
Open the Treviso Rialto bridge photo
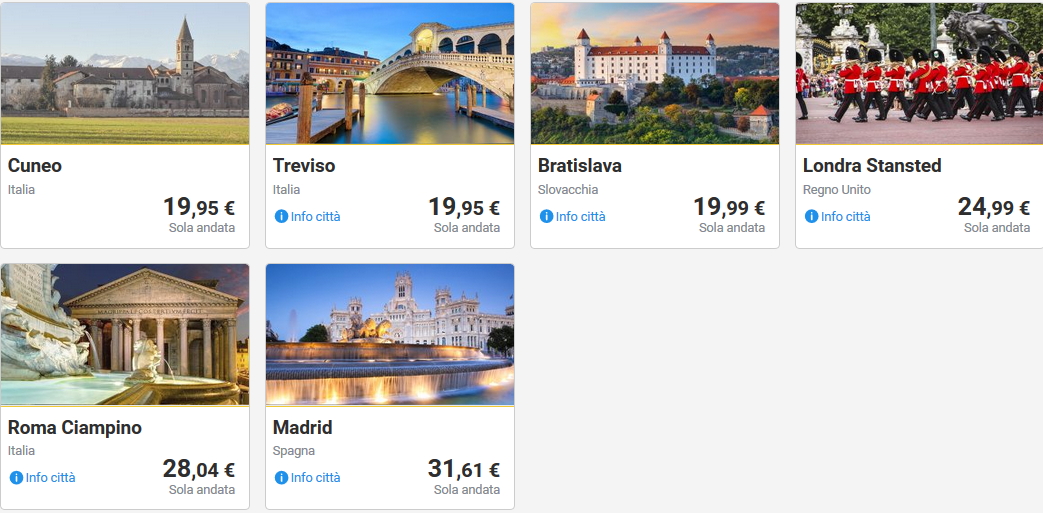[x=390, y=73]
